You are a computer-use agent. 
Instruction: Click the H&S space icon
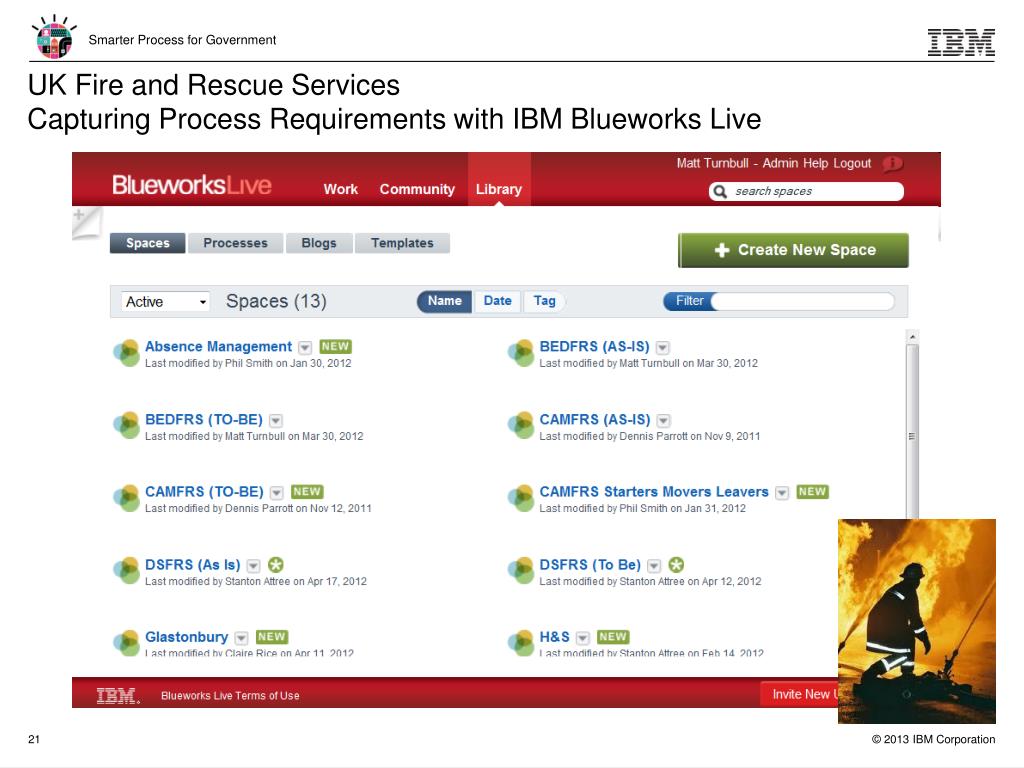tap(521, 643)
